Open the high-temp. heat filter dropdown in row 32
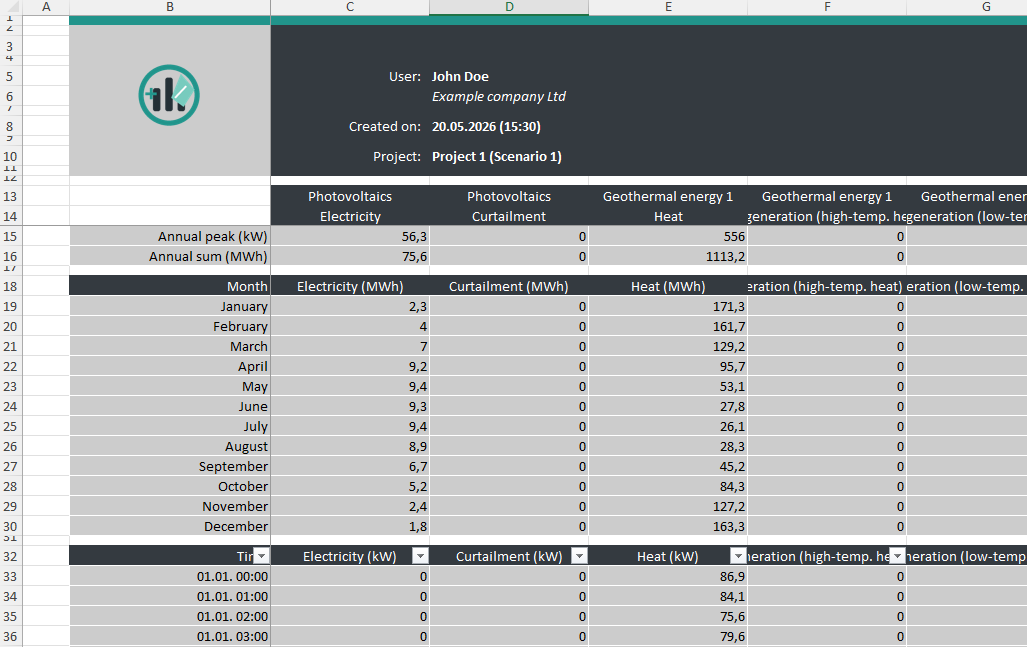The image size is (1027, 647). (898, 556)
